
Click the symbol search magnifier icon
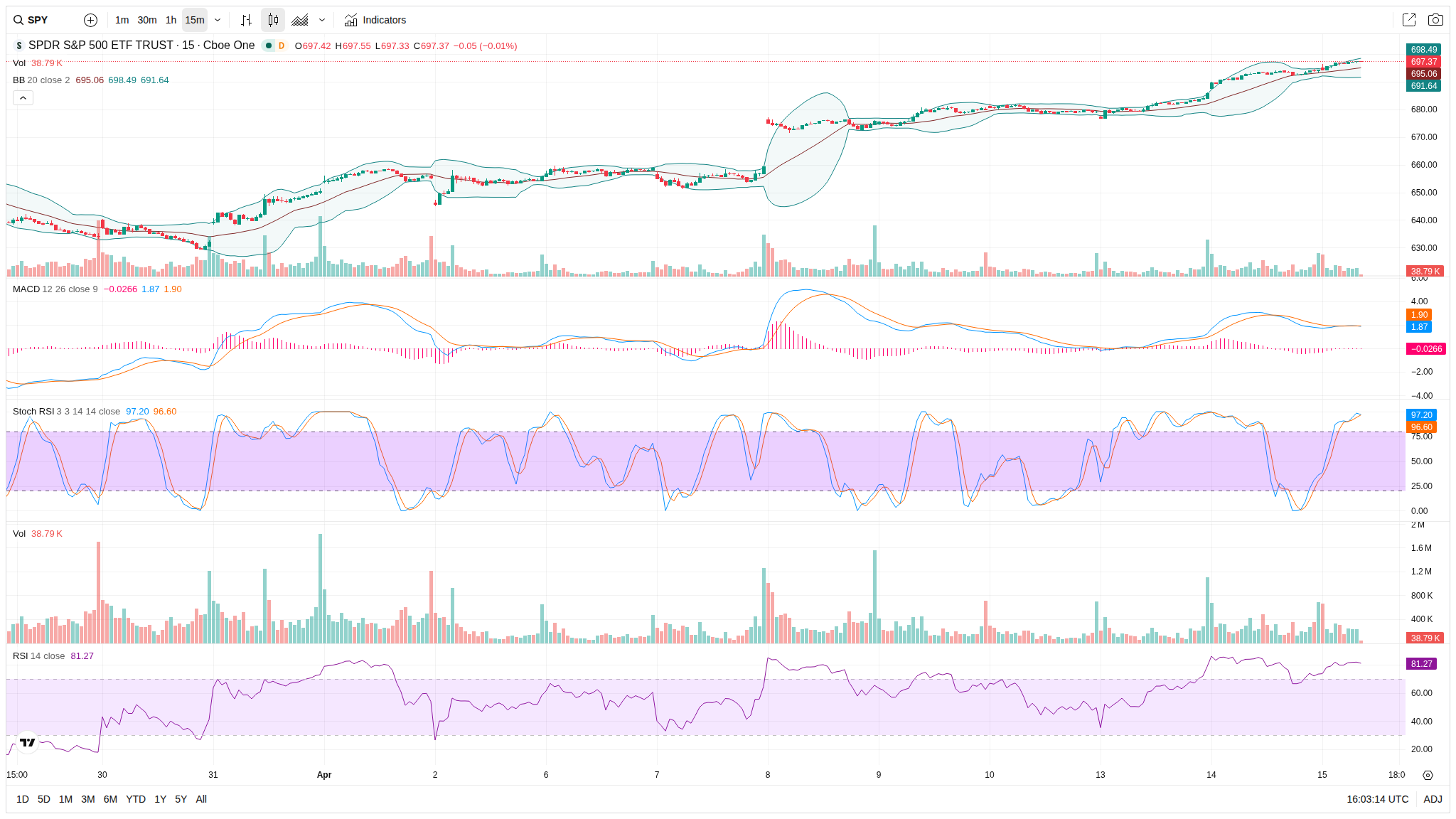click(18, 20)
